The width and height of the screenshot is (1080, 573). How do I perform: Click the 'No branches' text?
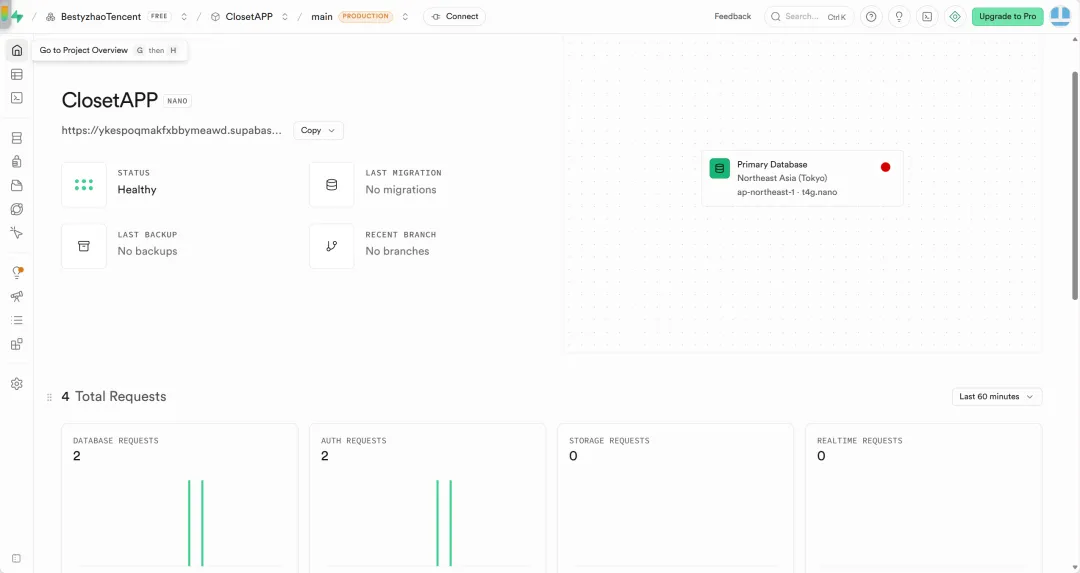[x=397, y=251]
